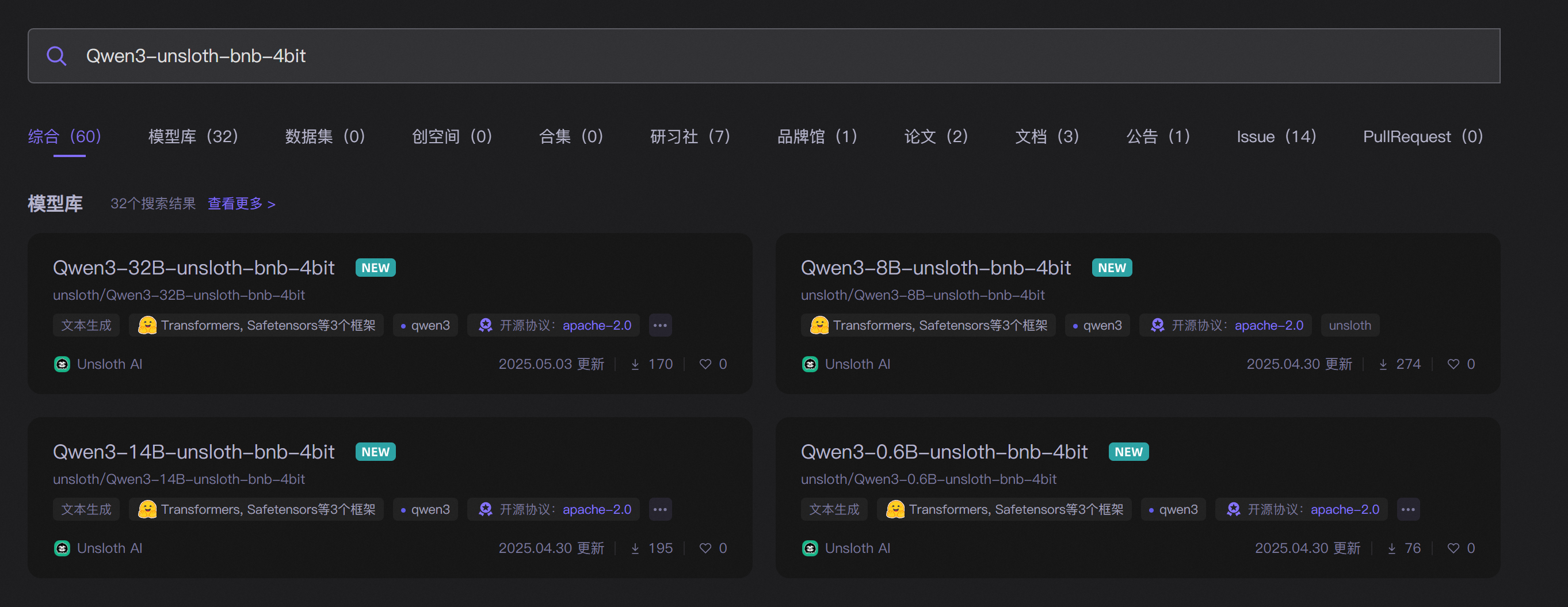Click the unsloth/Qwen3-8B-unsloth-bnb-4bit path text
This screenshot has width=1568, height=607.
923,295
